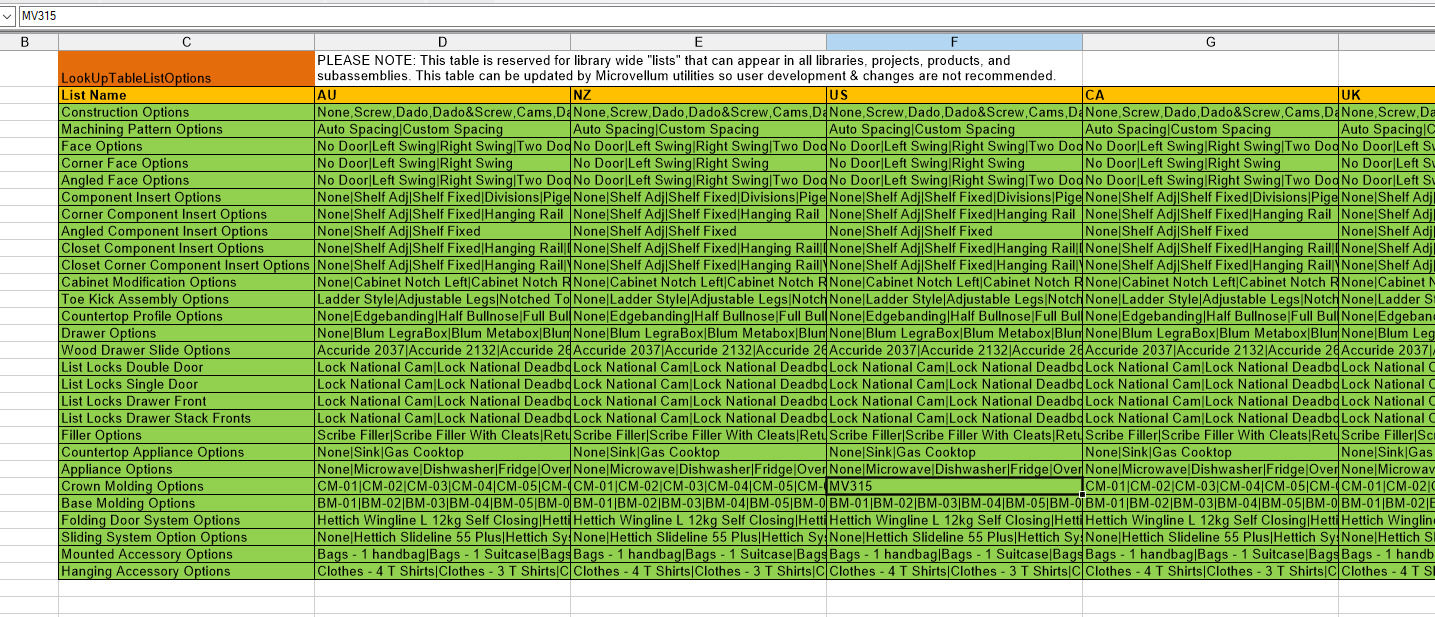Click Closet Corner Component Insert Options cell
The image size is (1435, 617).
point(186,265)
